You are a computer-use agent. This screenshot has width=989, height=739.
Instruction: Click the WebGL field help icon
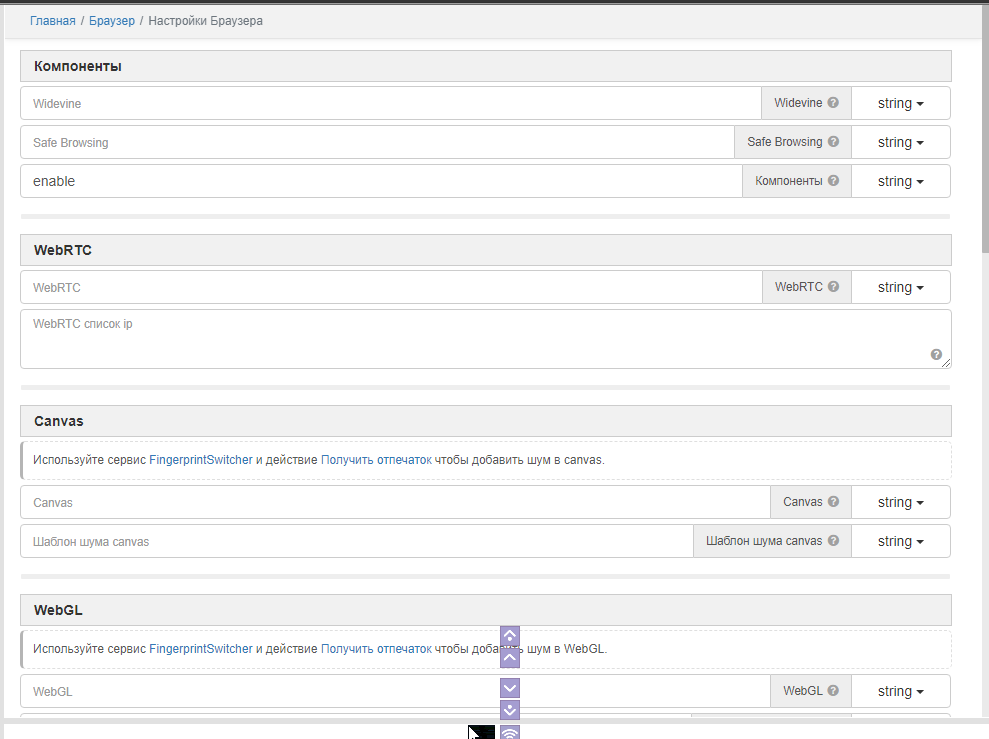[833, 691]
